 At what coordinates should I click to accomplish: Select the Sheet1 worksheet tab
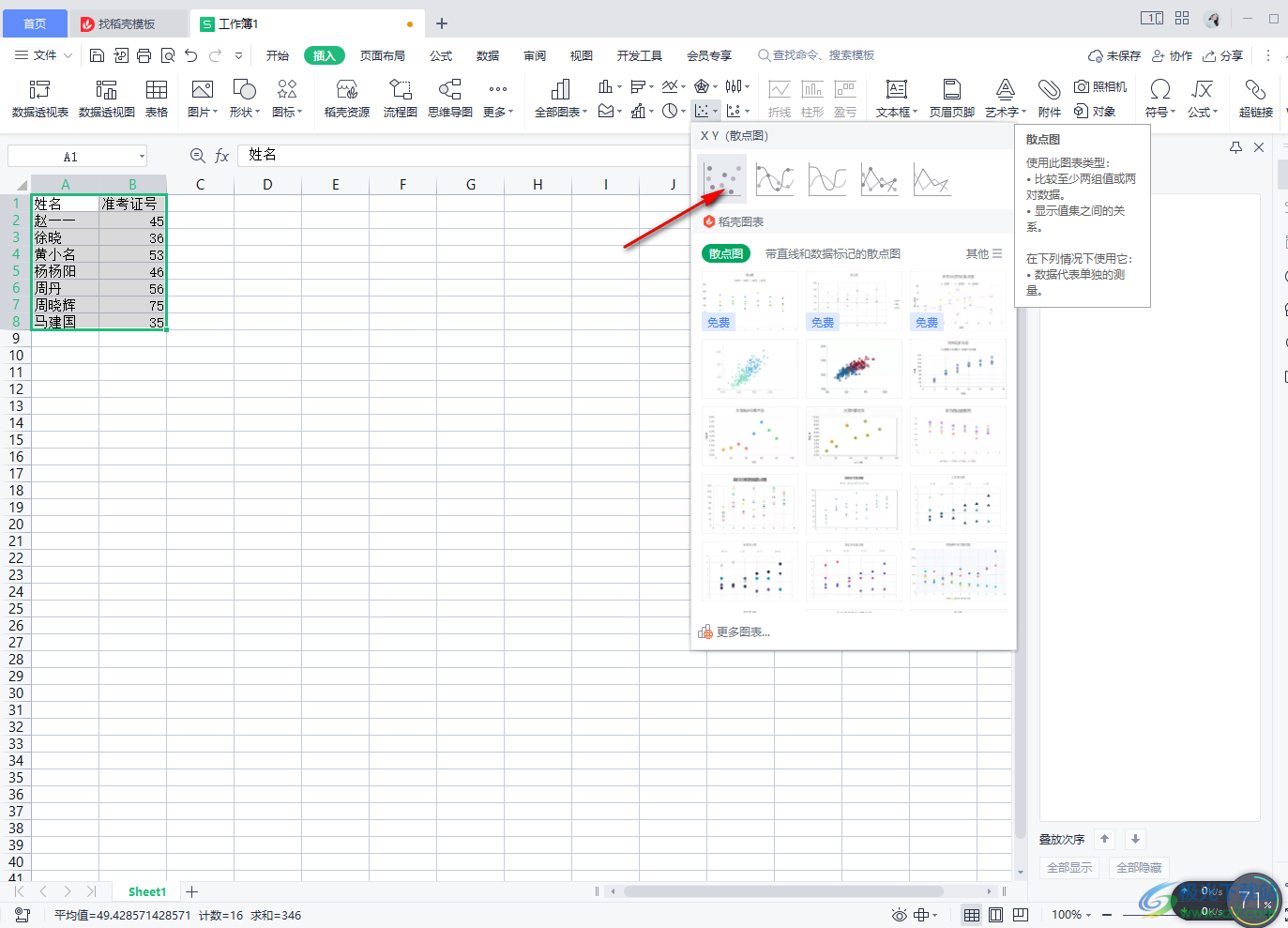pos(147,892)
